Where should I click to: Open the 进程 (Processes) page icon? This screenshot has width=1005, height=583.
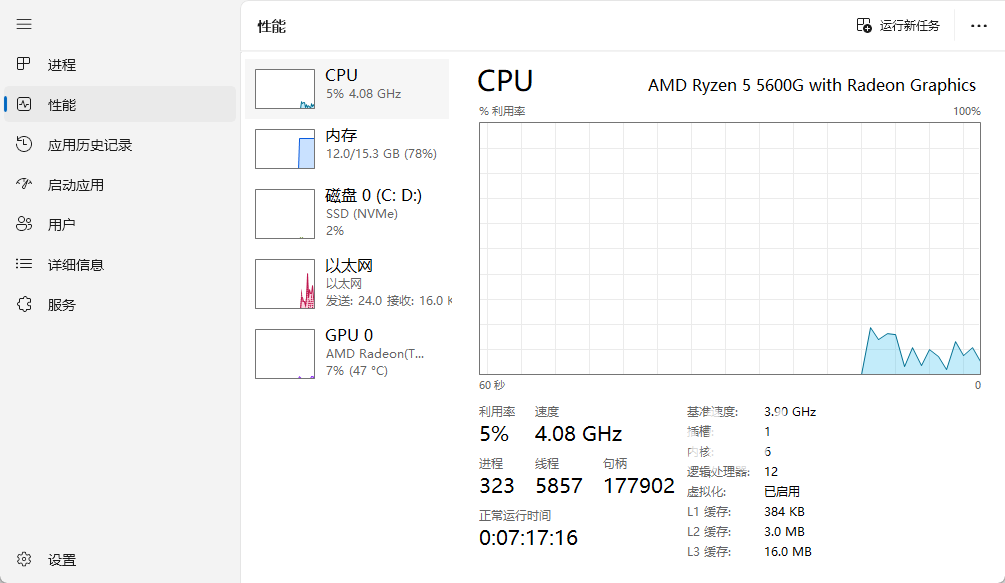tap(25, 65)
